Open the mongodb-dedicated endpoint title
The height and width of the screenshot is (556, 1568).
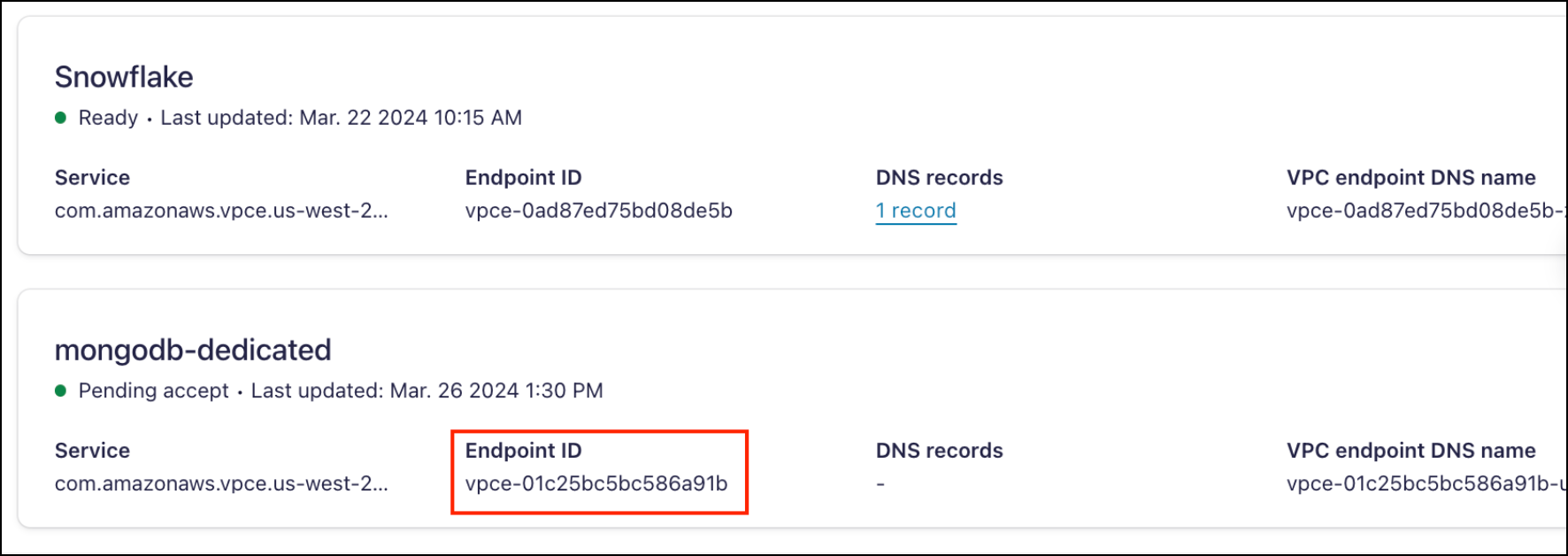(x=193, y=351)
